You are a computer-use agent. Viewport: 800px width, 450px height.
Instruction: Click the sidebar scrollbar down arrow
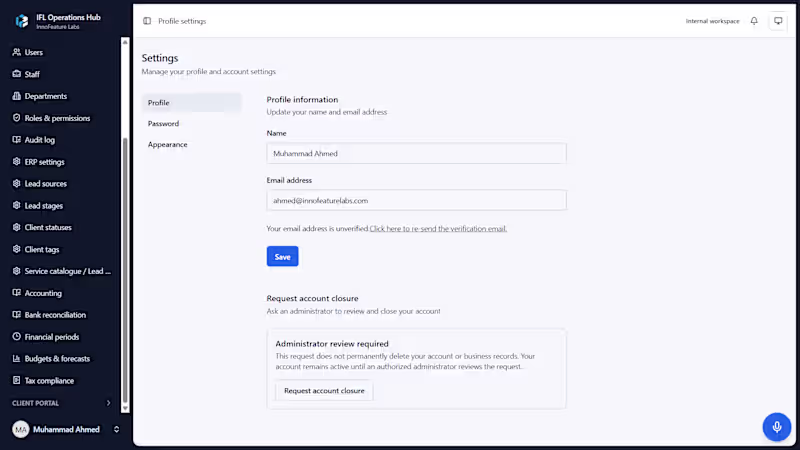(125, 408)
